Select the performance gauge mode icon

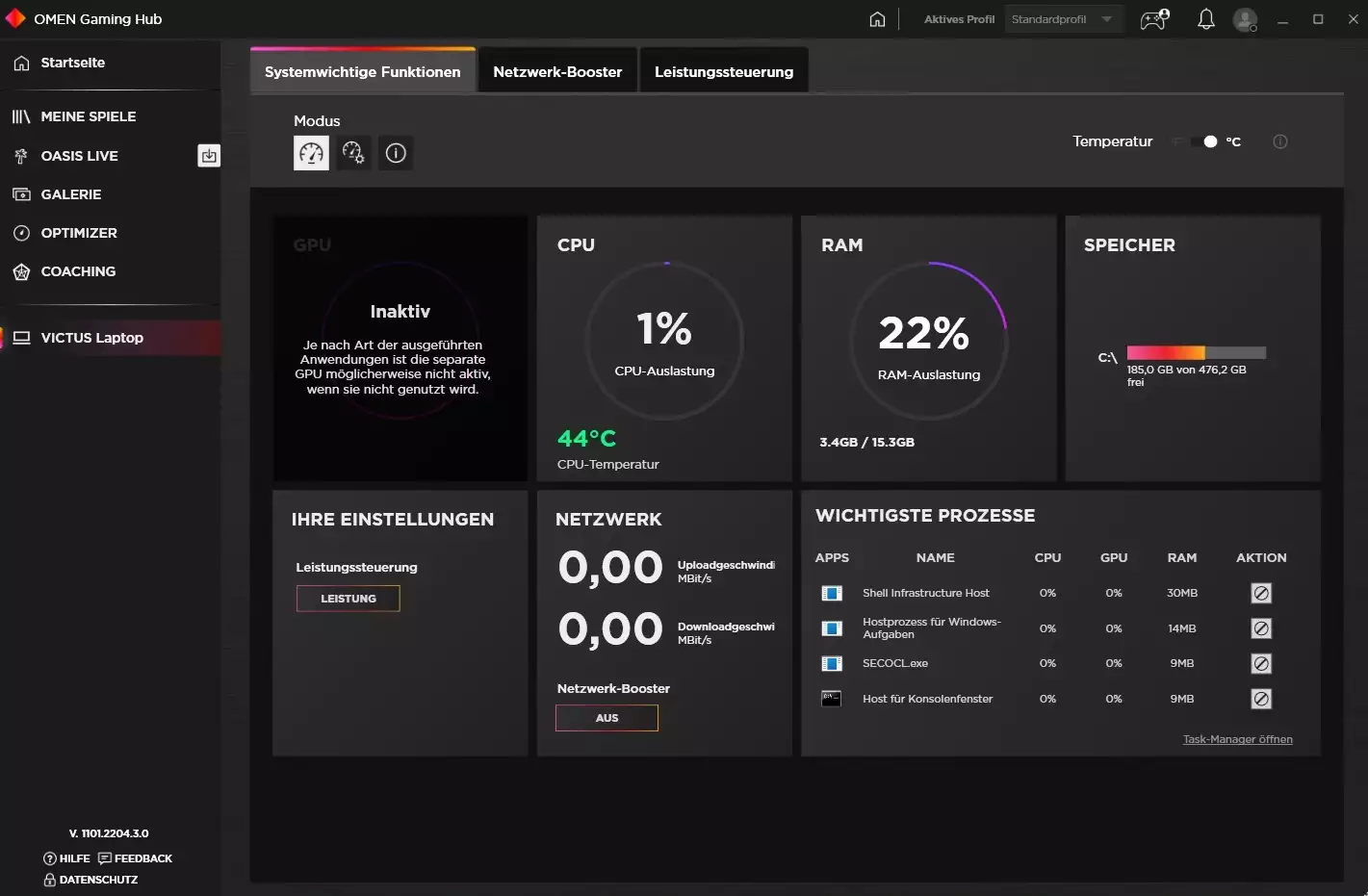click(311, 153)
